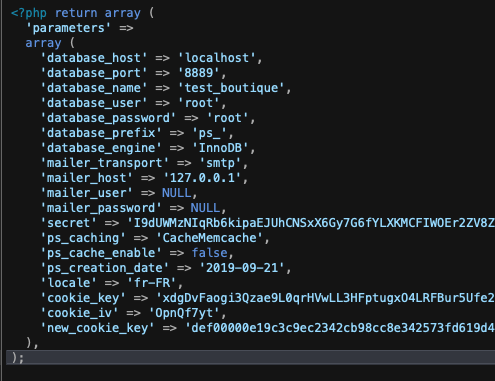Click the 'database_user' key
The image size is (495, 381).
93,103
